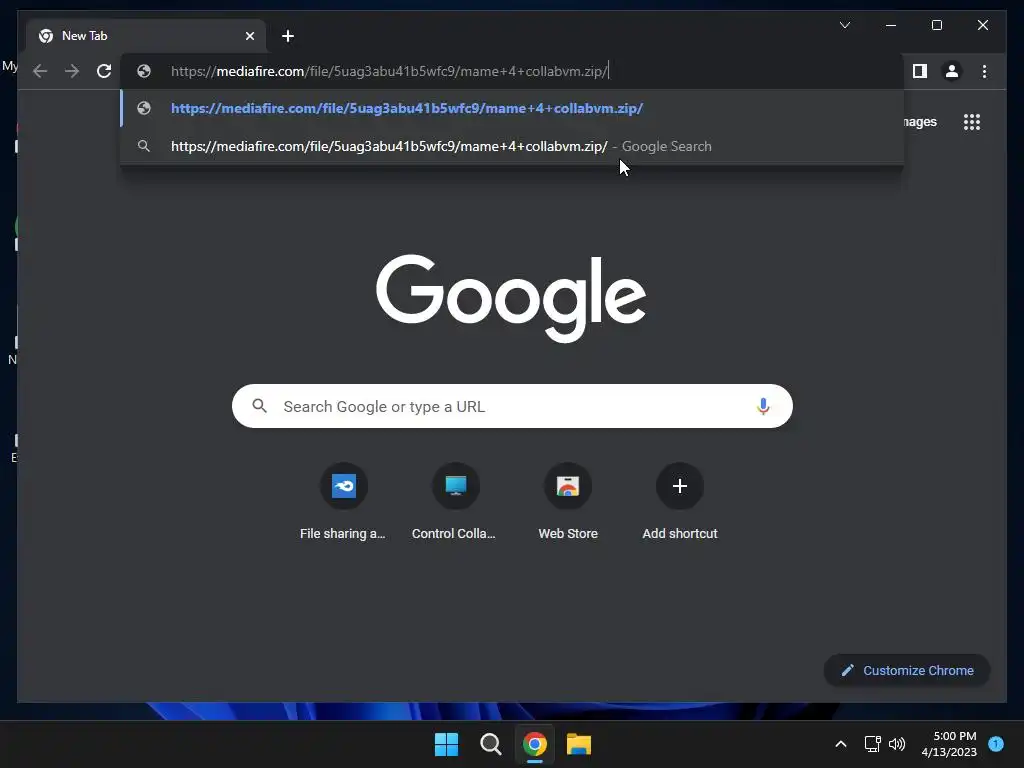Minimize the Chrome window
This screenshot has height=768, width=1024.
click(891, 25)
